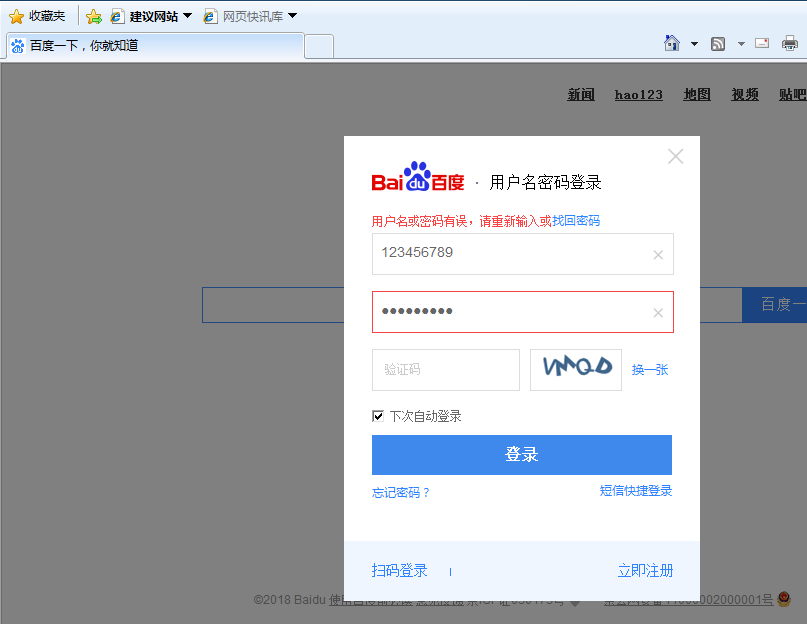Expand the 网页快讯库 dropdown arrow

(x=292, y=16)
